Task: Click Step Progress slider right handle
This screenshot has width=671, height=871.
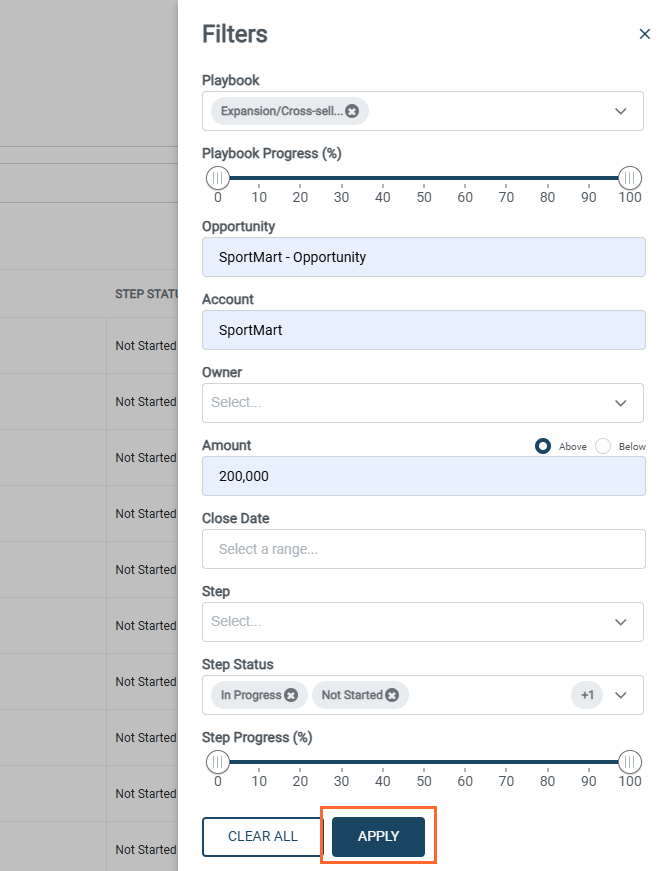Action: [x=629, y=762]
